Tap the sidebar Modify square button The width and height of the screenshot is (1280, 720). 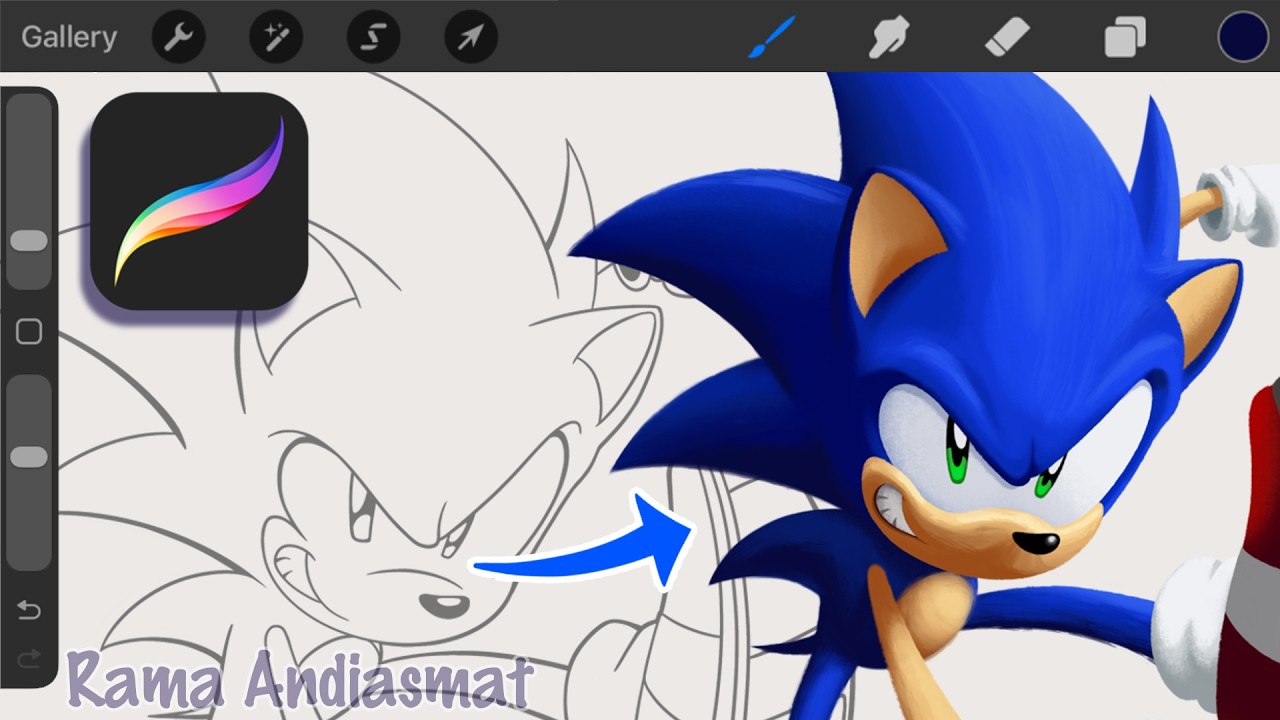point(29,332)
